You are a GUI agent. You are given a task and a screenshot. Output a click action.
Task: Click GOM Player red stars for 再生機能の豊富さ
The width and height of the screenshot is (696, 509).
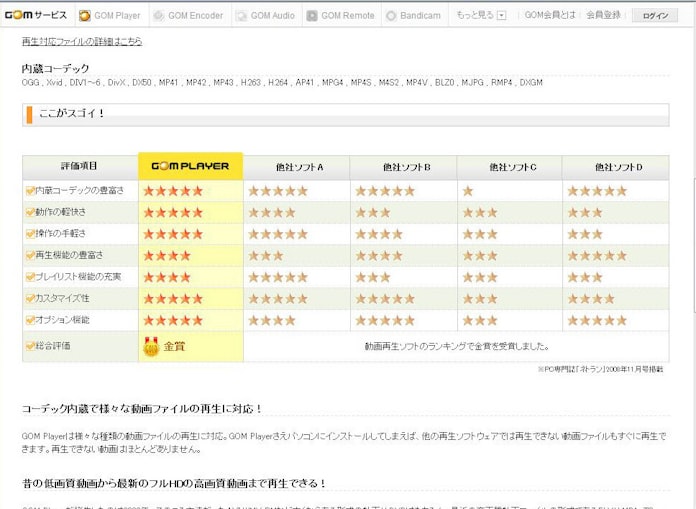[167, 256]
